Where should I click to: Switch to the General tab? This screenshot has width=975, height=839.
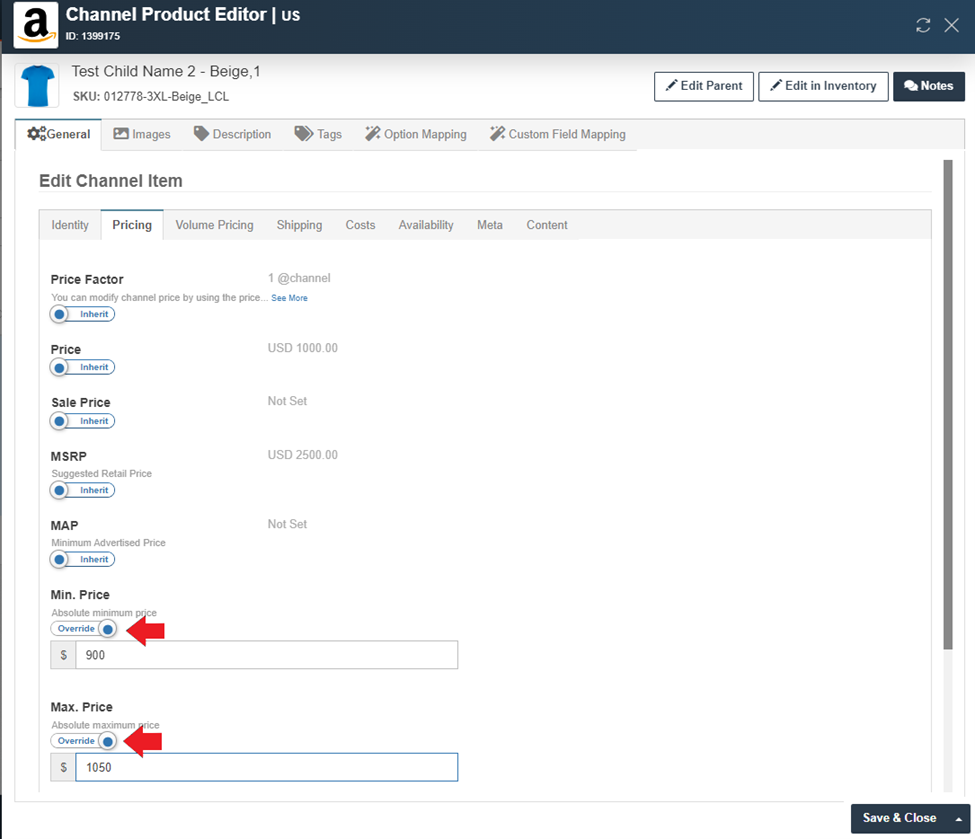pos(58,134)
